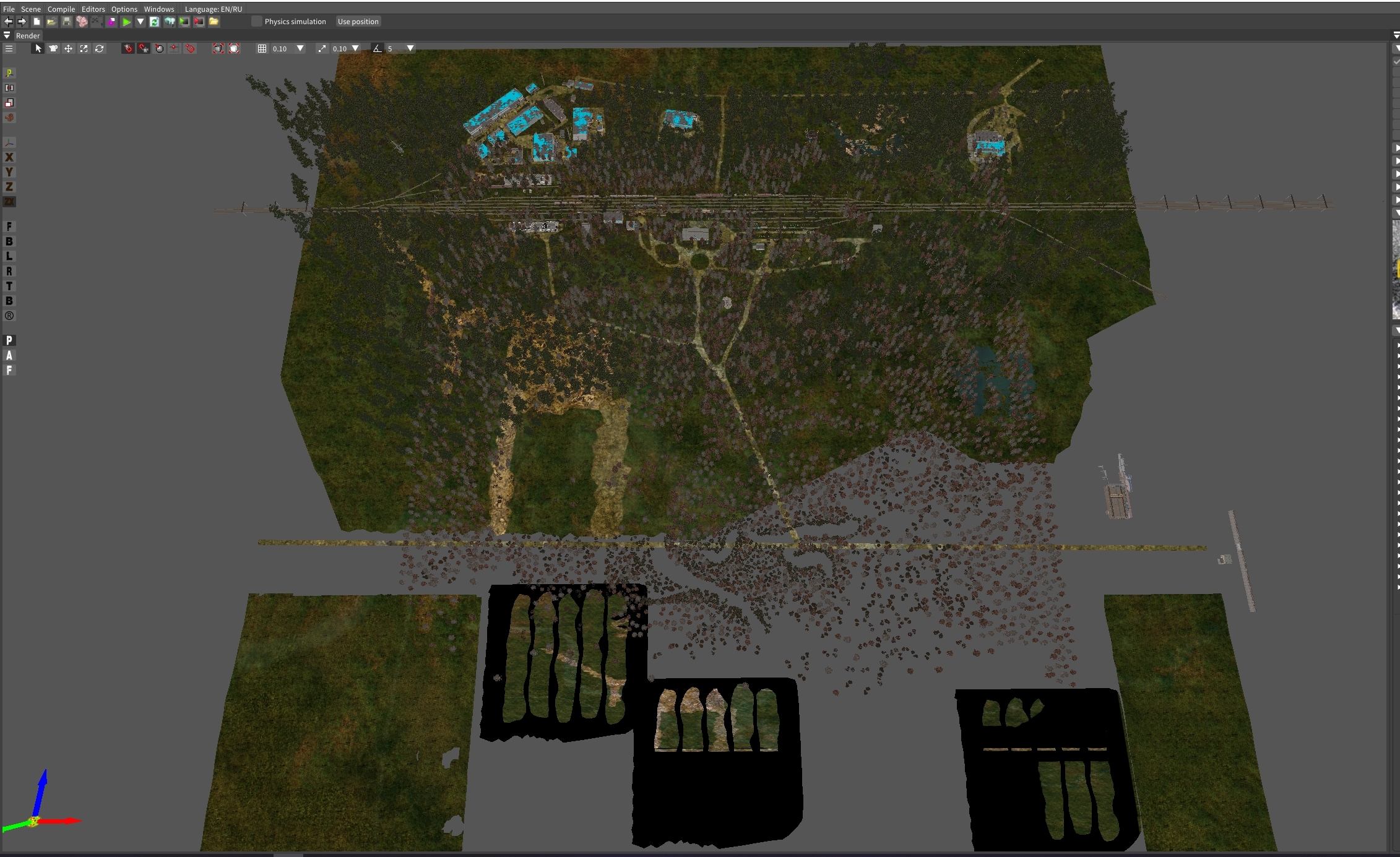Image resolution: width=1400 pixels, height=857 pixels.
Task: Activate the Move (cross arrows) tool
Action: coord(68,48)
